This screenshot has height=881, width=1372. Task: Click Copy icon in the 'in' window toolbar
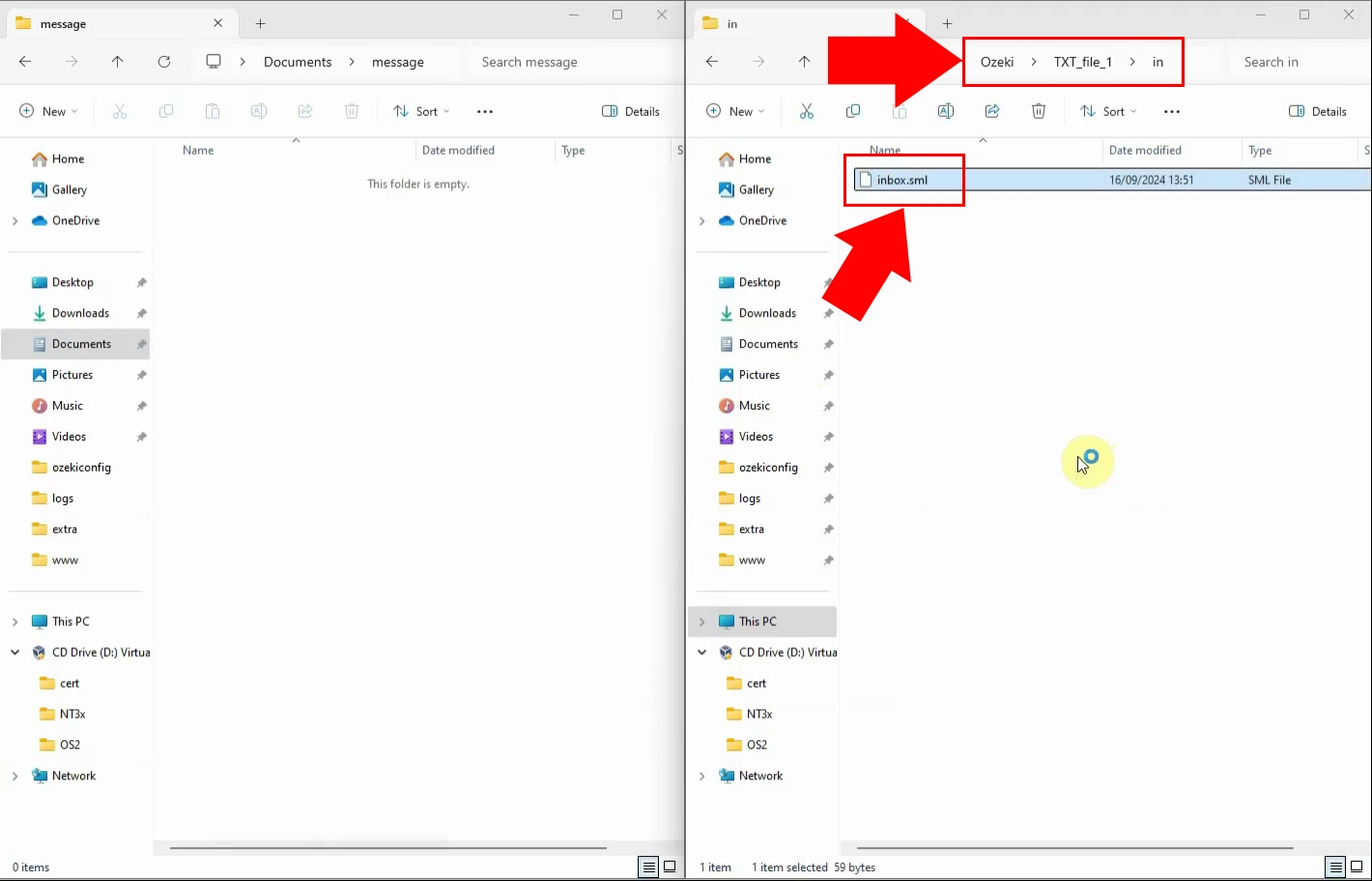tap(853, 111)
